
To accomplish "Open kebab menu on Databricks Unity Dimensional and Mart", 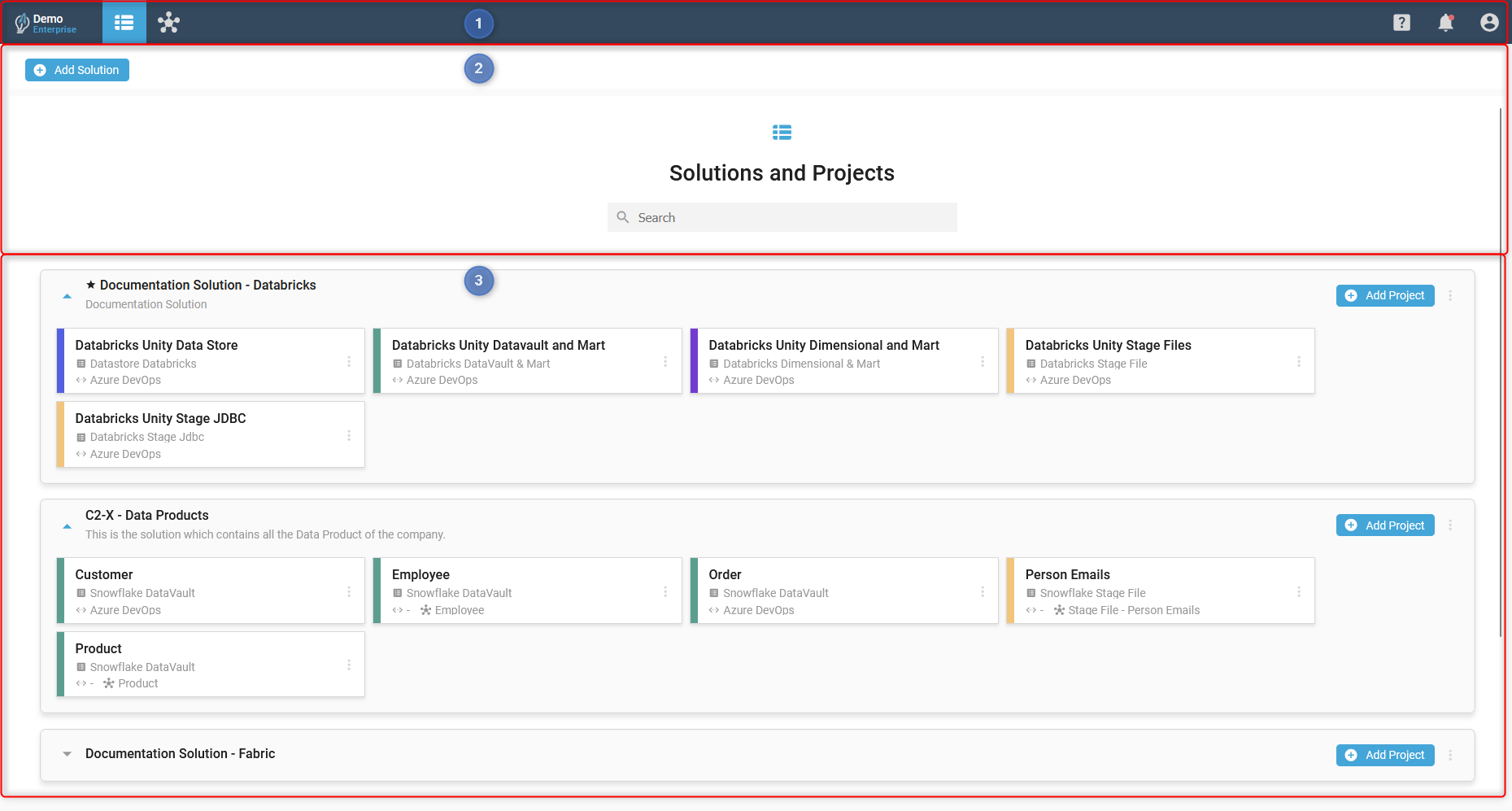I will point(983,361).
